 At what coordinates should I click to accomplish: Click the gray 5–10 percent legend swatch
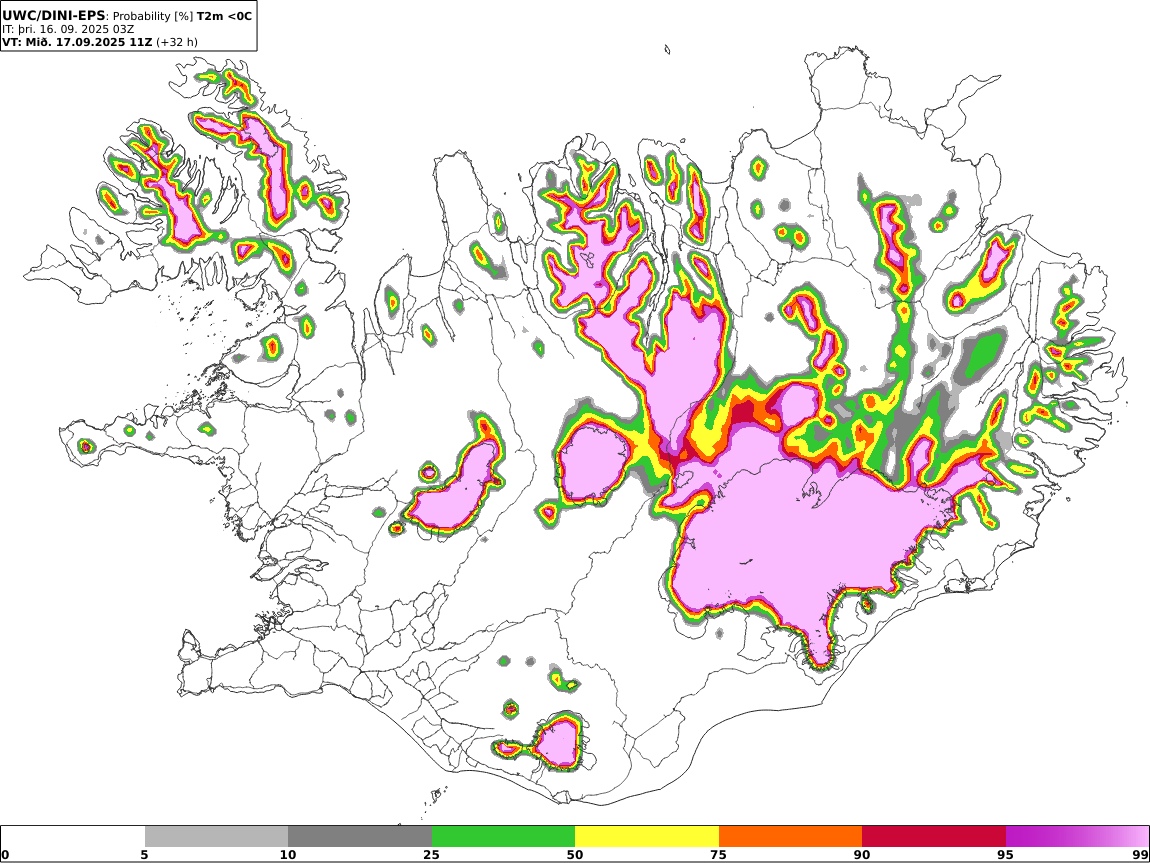pyautogui.click(x=216, y=836)
